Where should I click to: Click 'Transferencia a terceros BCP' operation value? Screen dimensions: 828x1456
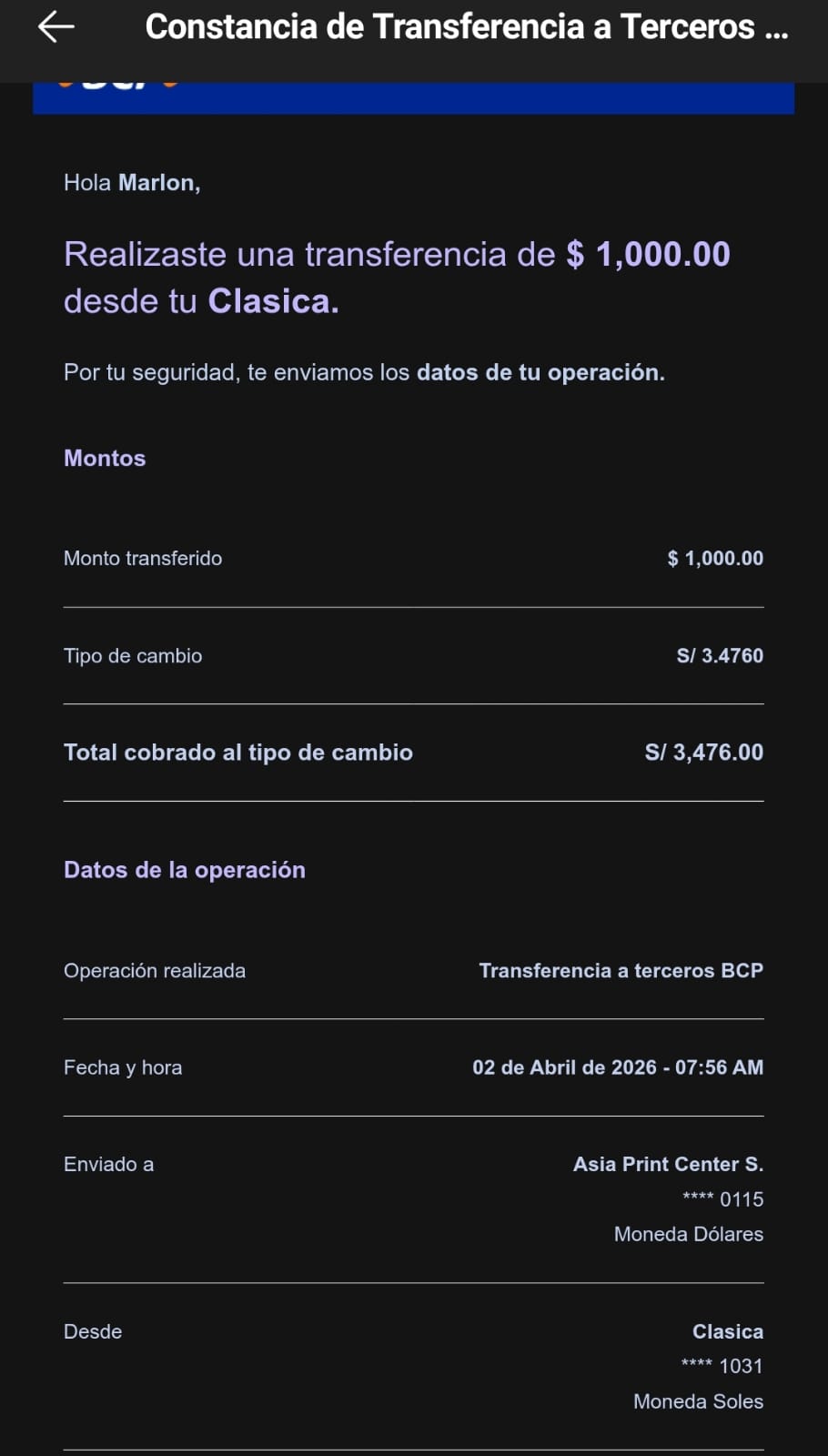(x=621, y=971)
